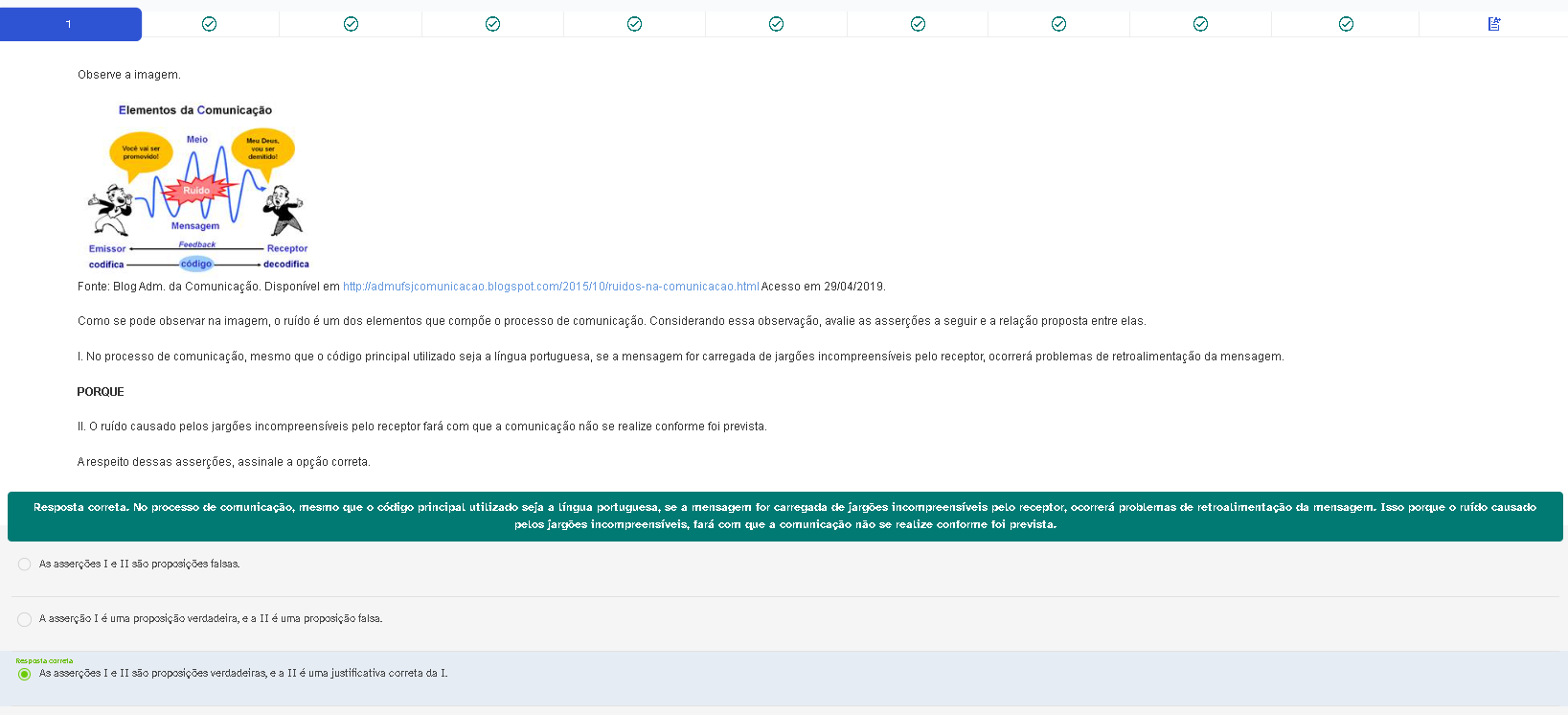Go to question 2 checkmark icon

(x=210, y=24)
